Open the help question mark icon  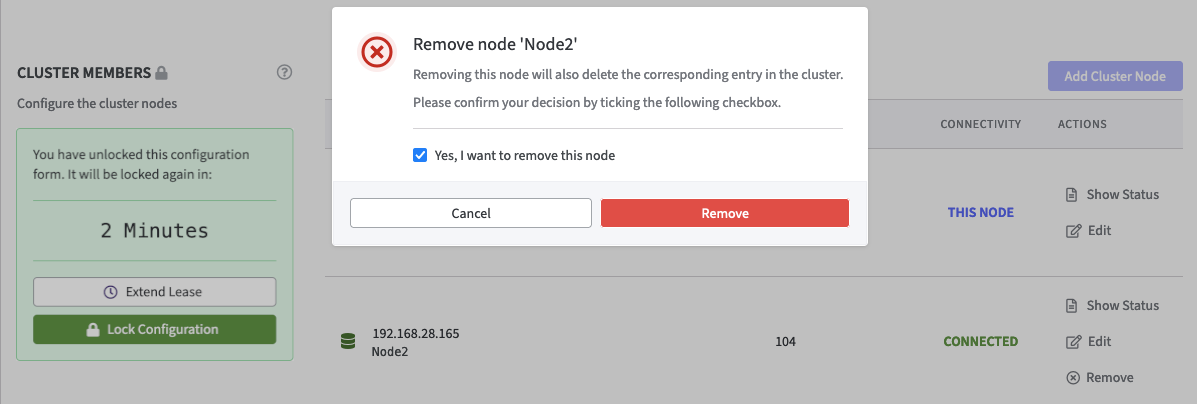pyautogui.click(x=284, y=72)
